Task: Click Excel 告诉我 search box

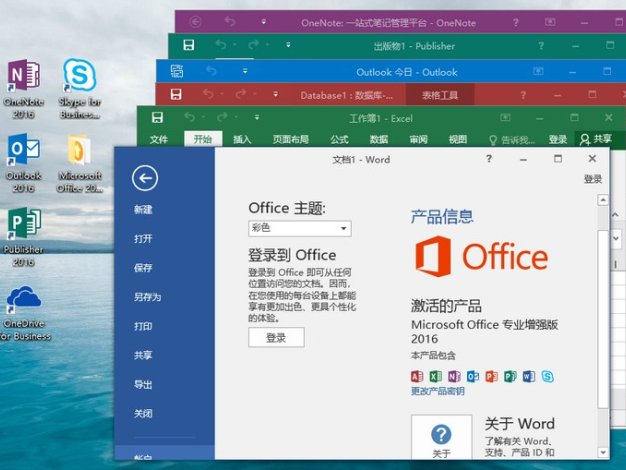Action: pyautogui.click(x=512, y=139)
